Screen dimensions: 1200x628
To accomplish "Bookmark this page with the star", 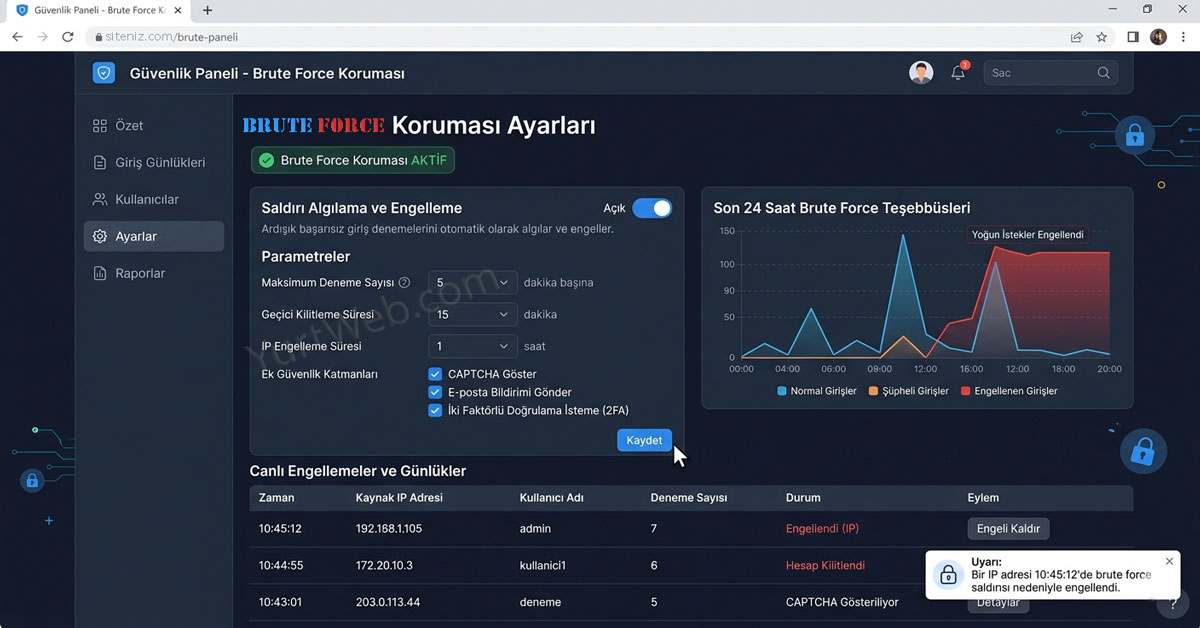I will point(1101,37).
